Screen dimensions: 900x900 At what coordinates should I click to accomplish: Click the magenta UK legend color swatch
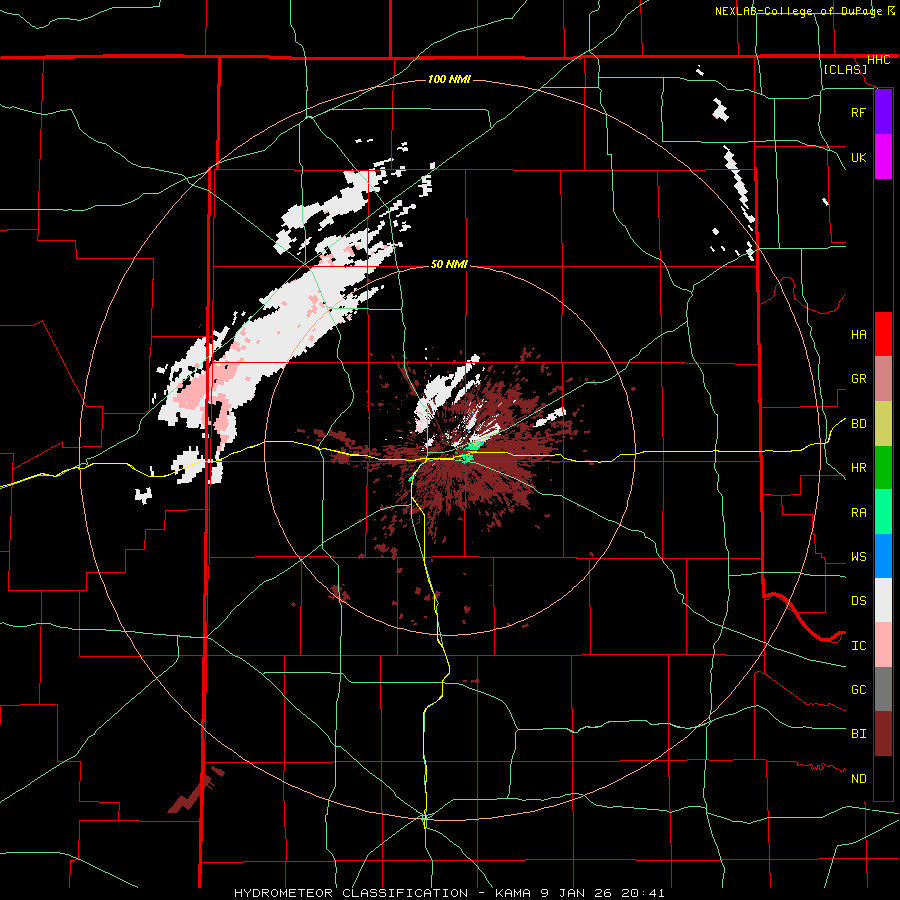883,157
